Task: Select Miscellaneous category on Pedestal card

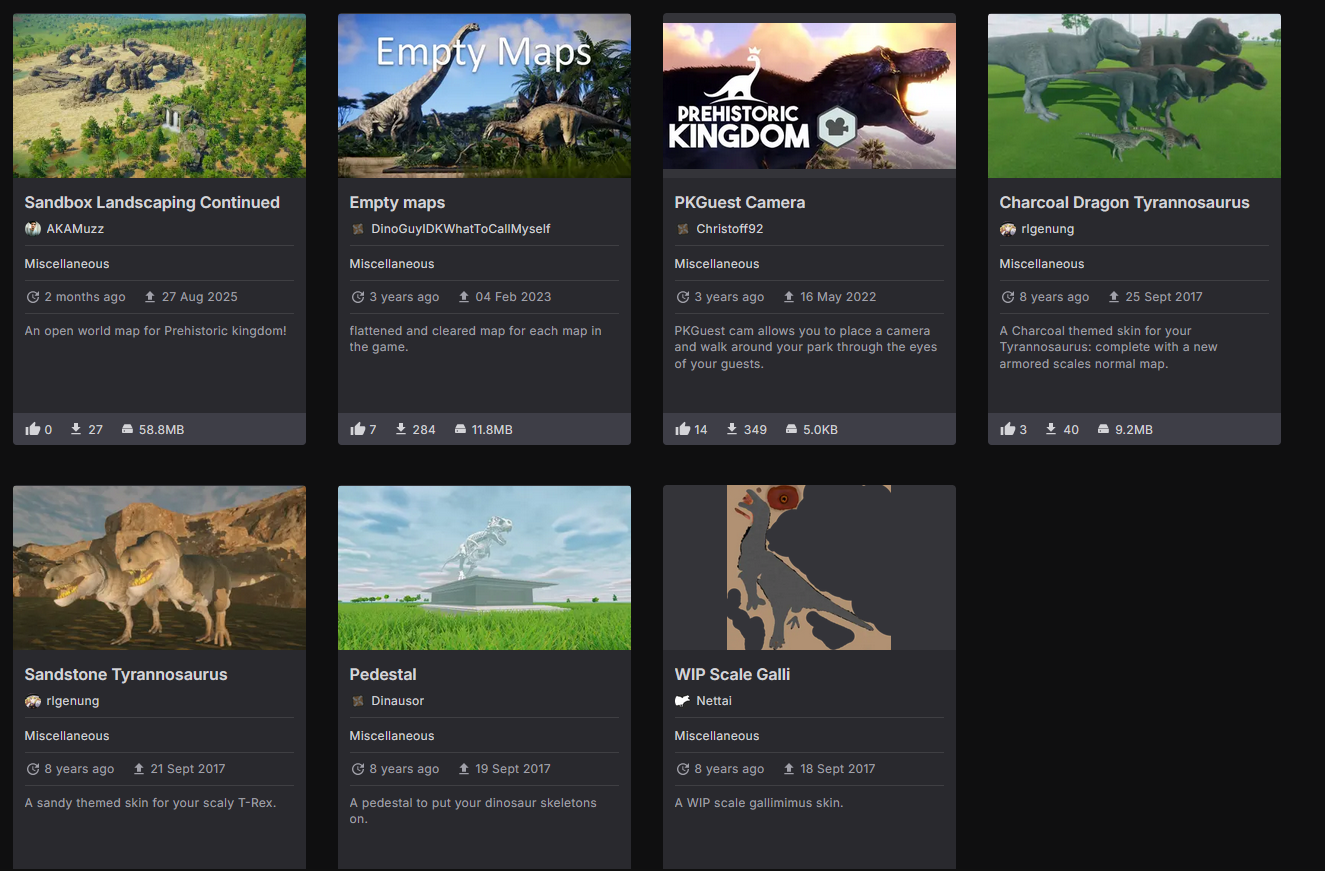Action: pos(392,736)
